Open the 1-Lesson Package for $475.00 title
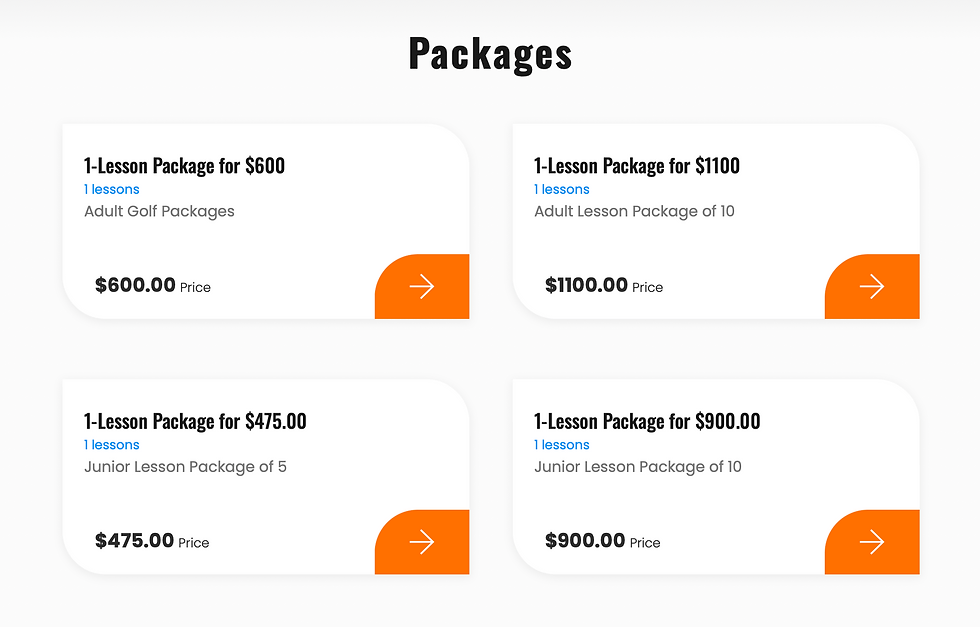Screen dimensions: 980x627 (x=195, y=421)
